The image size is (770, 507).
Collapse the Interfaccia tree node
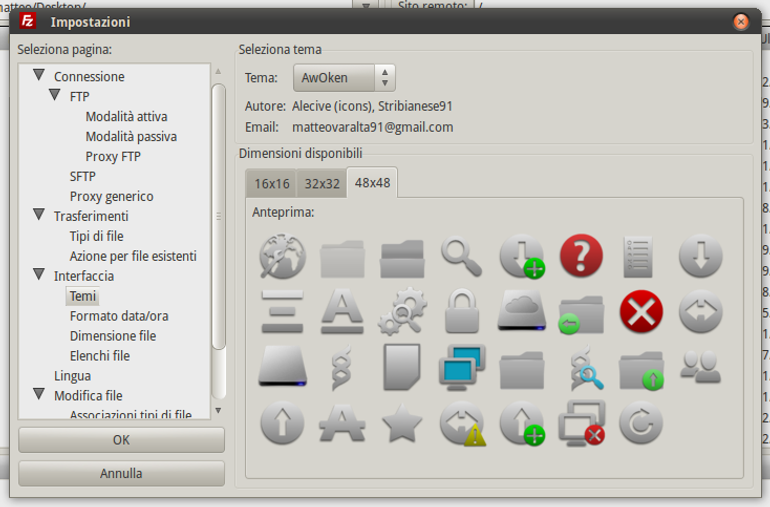tap(39, 275)
